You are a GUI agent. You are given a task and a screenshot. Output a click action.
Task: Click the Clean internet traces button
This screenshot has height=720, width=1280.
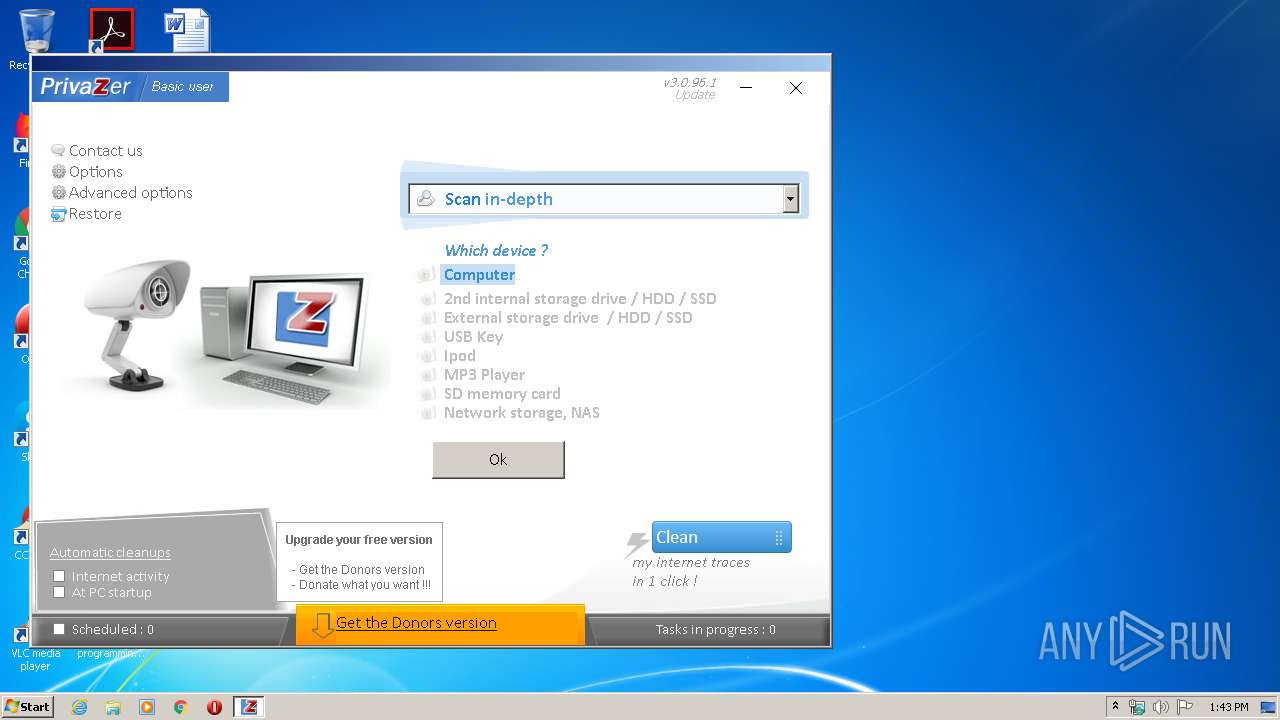pos(721,537)
